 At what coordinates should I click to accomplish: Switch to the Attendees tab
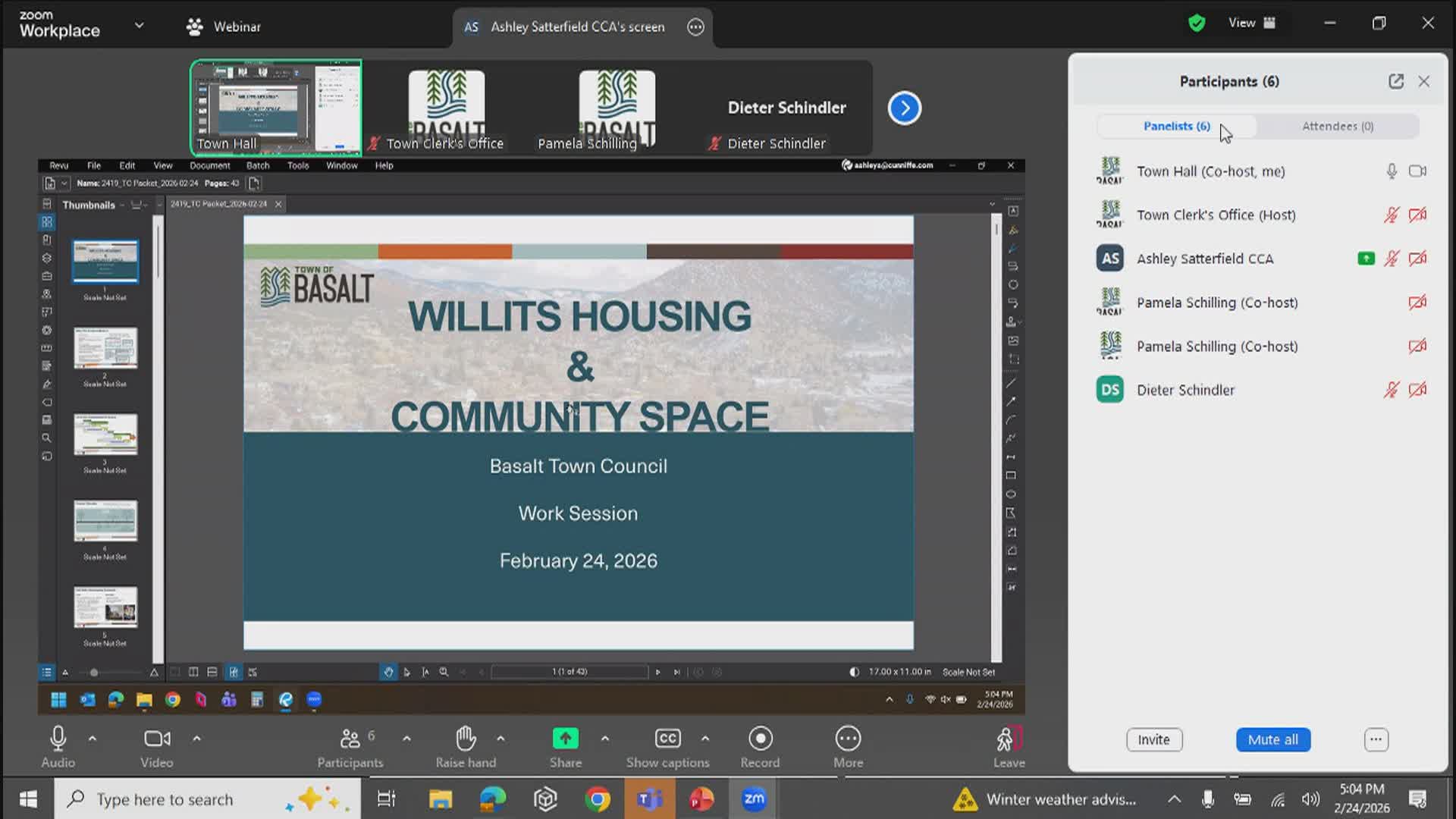pyautogui.click(x=1337, y=126)
